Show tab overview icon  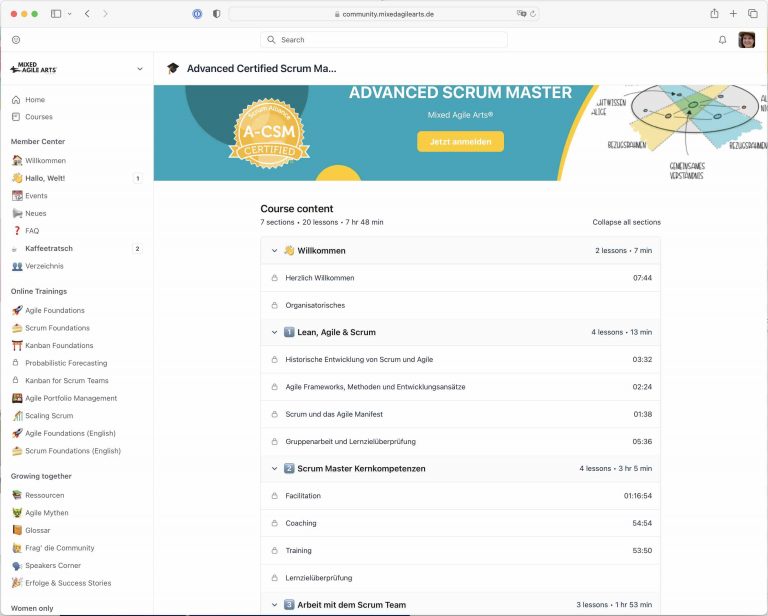click(753, 14)
